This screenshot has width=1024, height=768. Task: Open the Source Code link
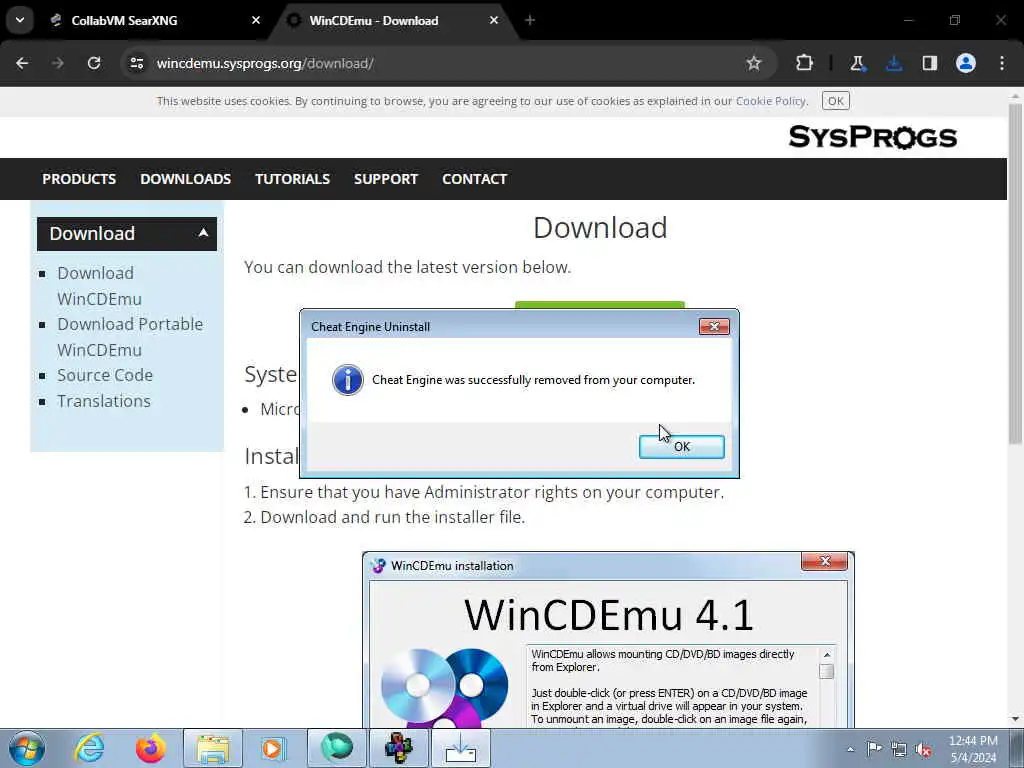pyautogui.click(x=105, y=376)
